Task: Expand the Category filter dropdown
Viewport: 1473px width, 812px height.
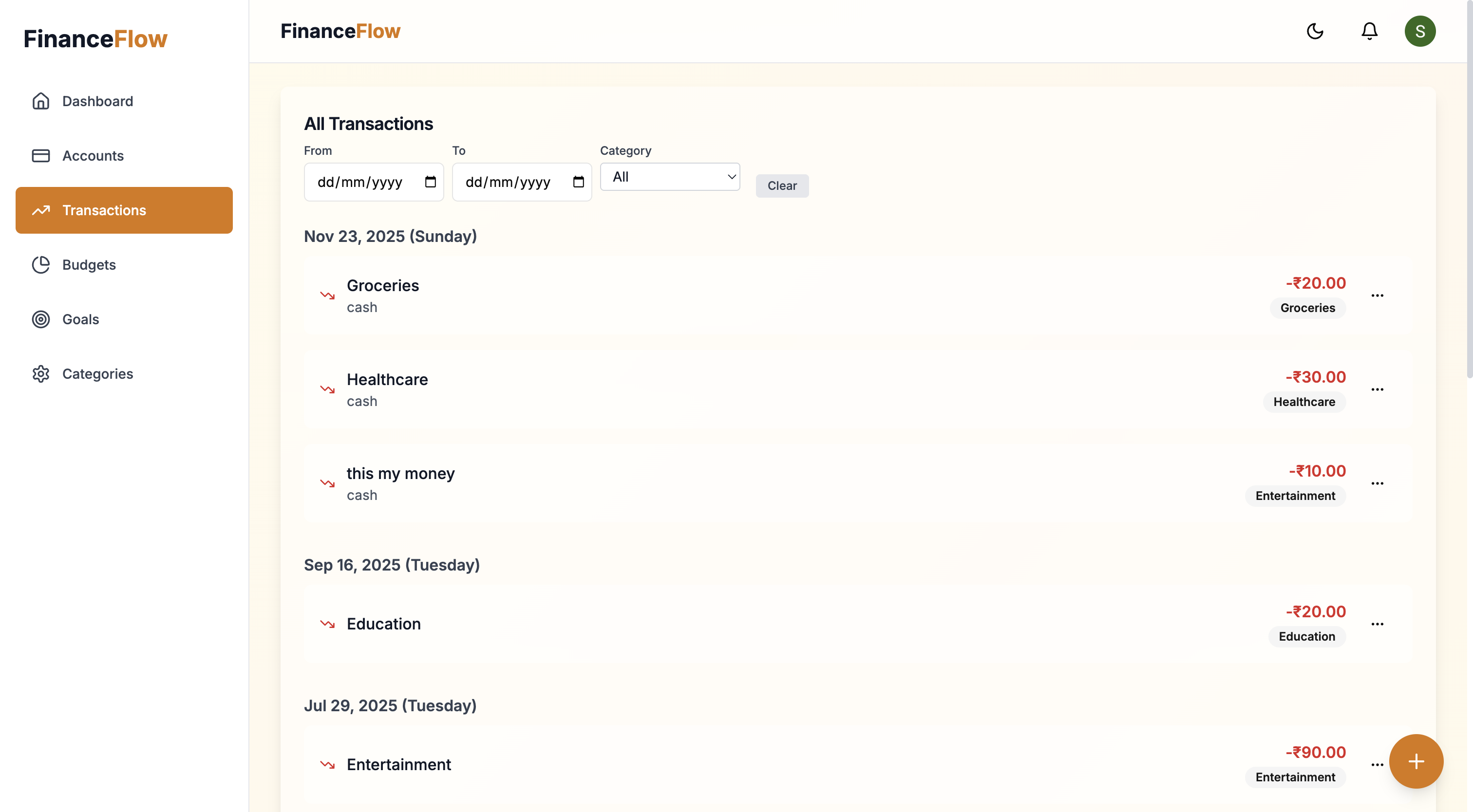Action: 670,177
